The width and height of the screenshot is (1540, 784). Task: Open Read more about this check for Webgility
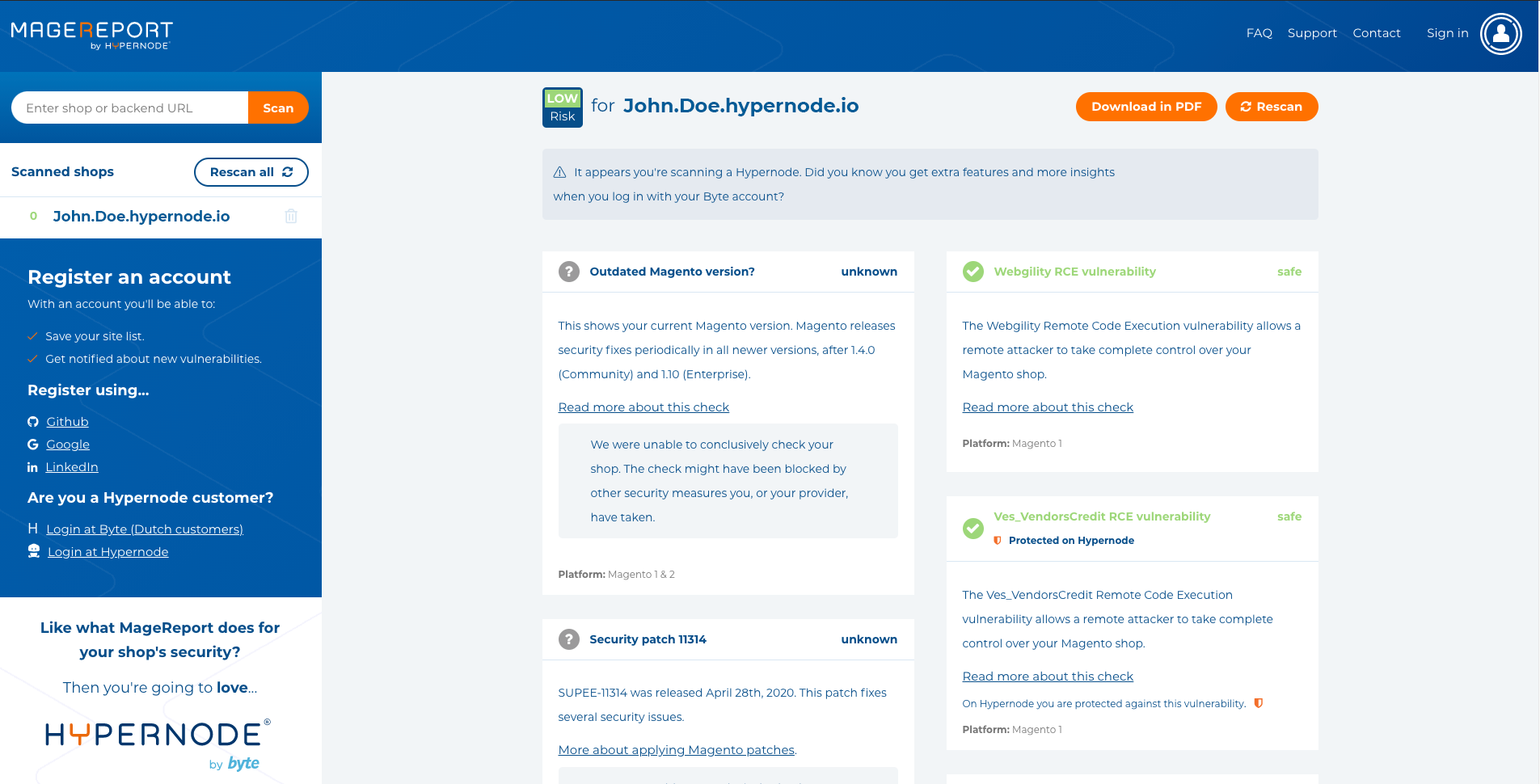[x=1047, y=407]
